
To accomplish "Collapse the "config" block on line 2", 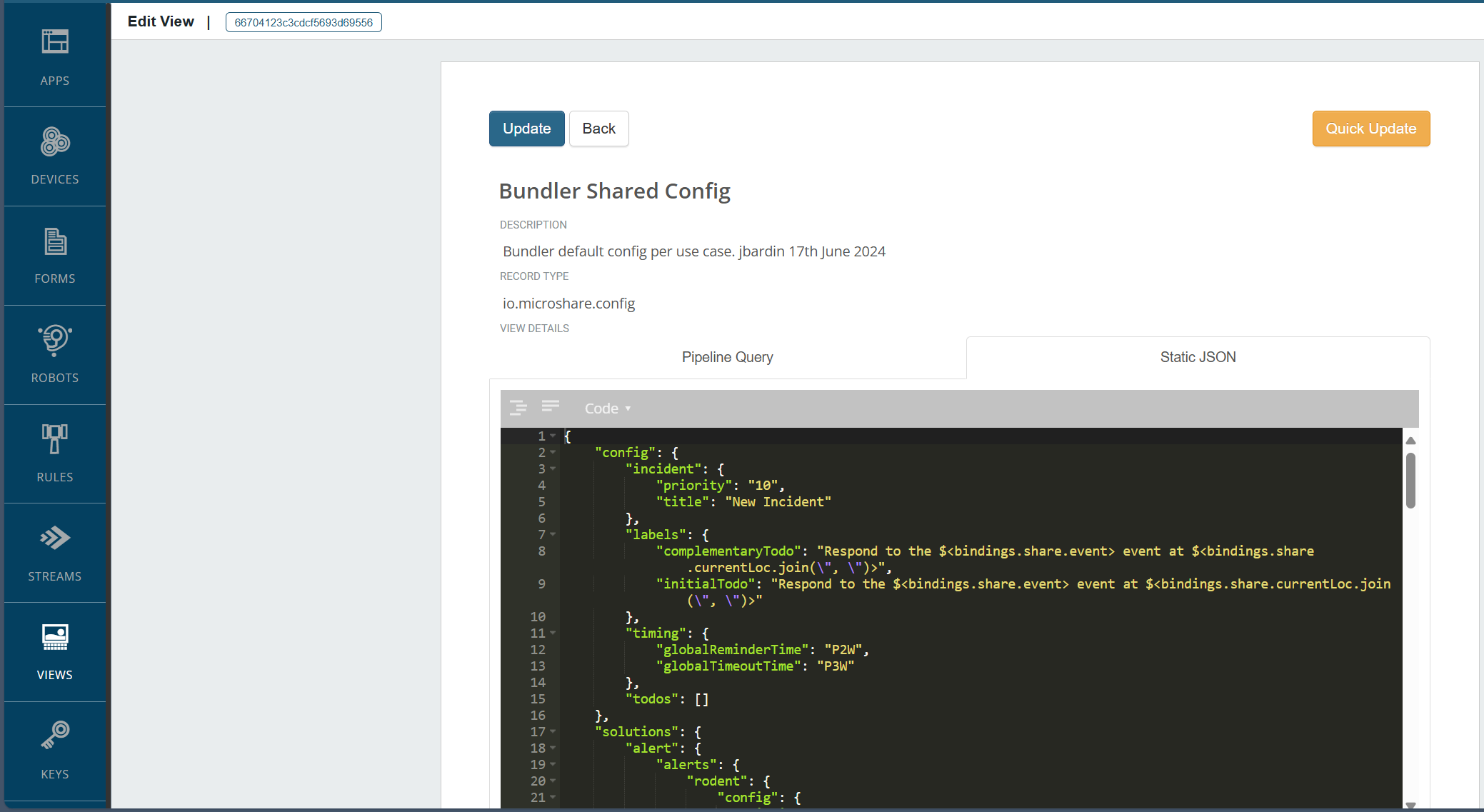I will click(553, 452).
